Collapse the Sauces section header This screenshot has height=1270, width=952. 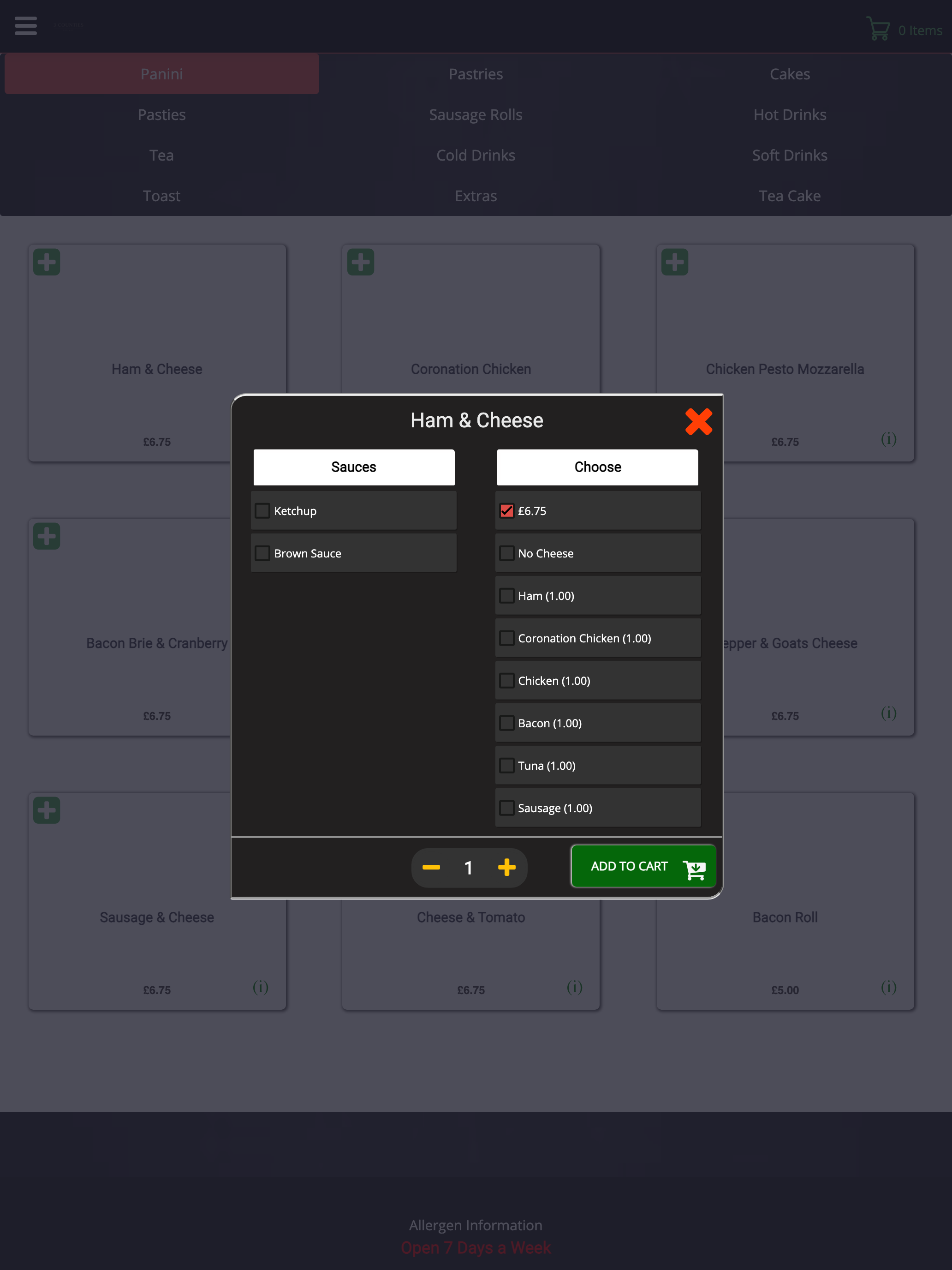pos(354,467)
